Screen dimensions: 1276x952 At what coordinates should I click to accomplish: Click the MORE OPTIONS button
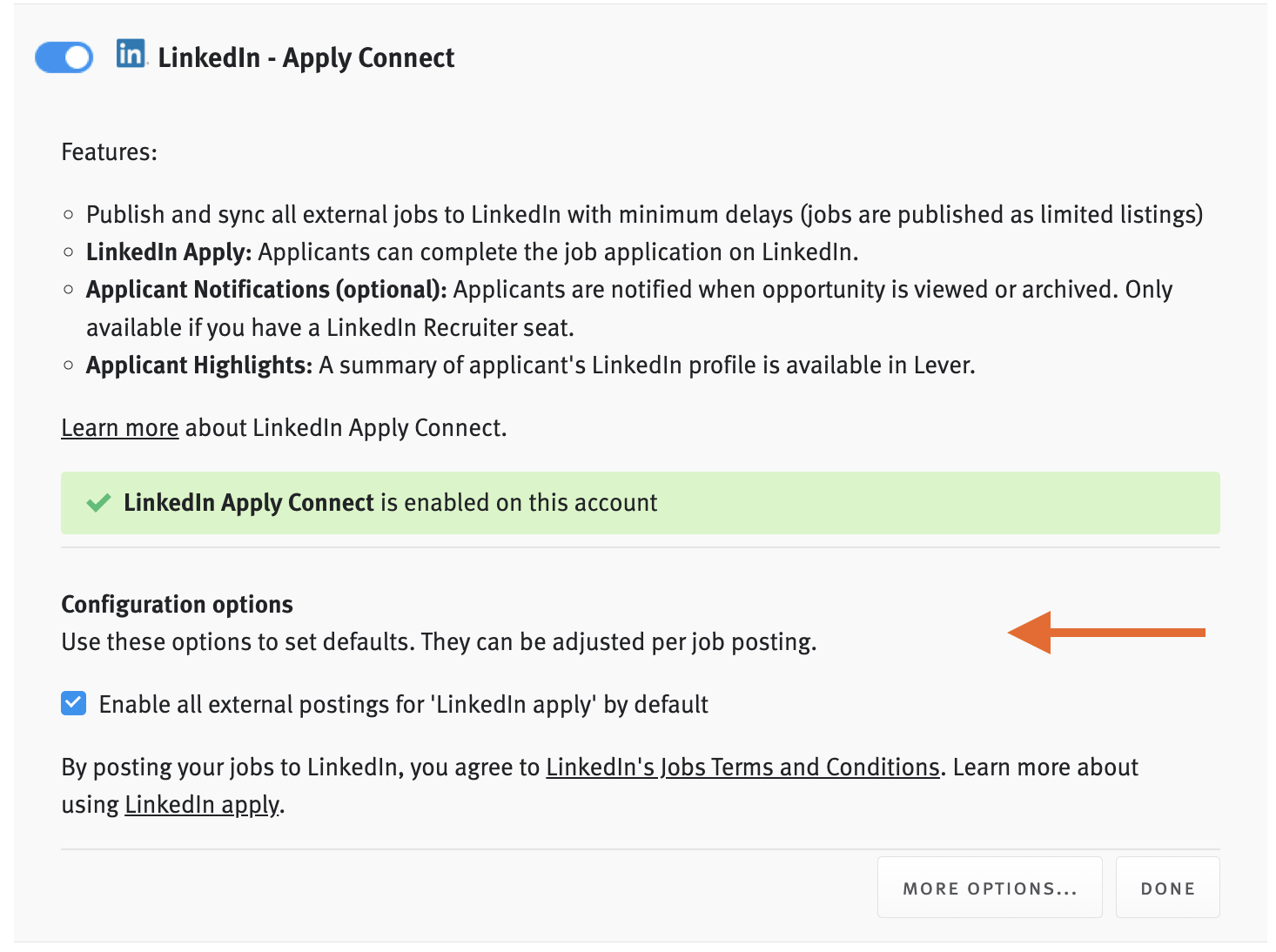[989, 888]
